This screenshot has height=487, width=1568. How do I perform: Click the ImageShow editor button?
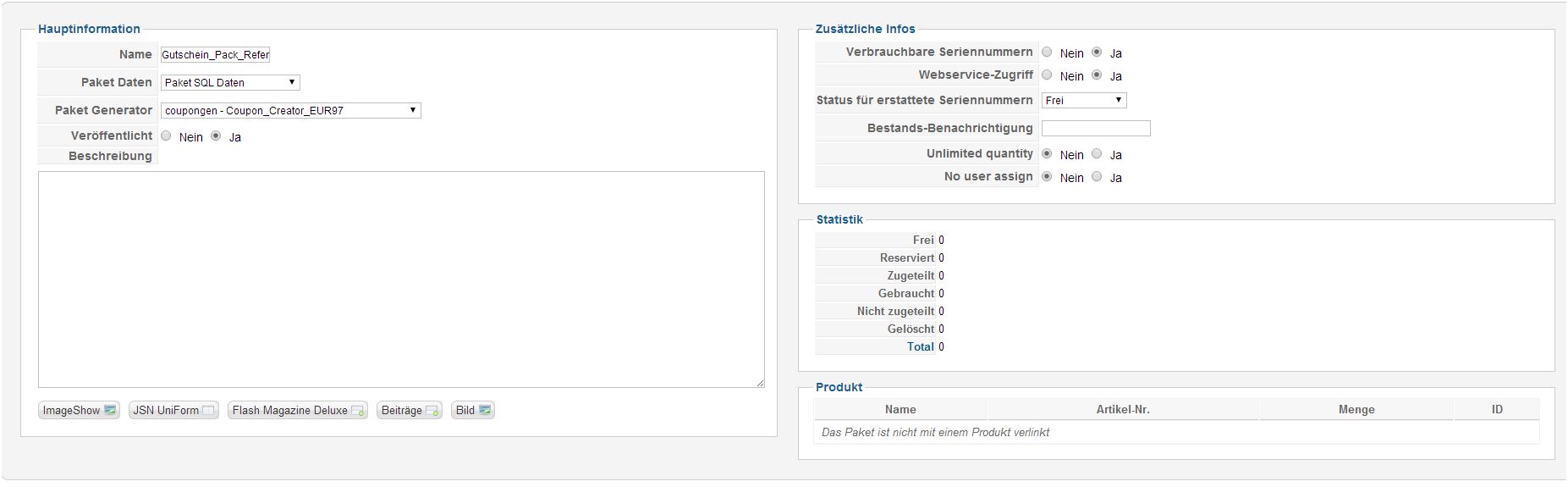(x=79, y=411)
